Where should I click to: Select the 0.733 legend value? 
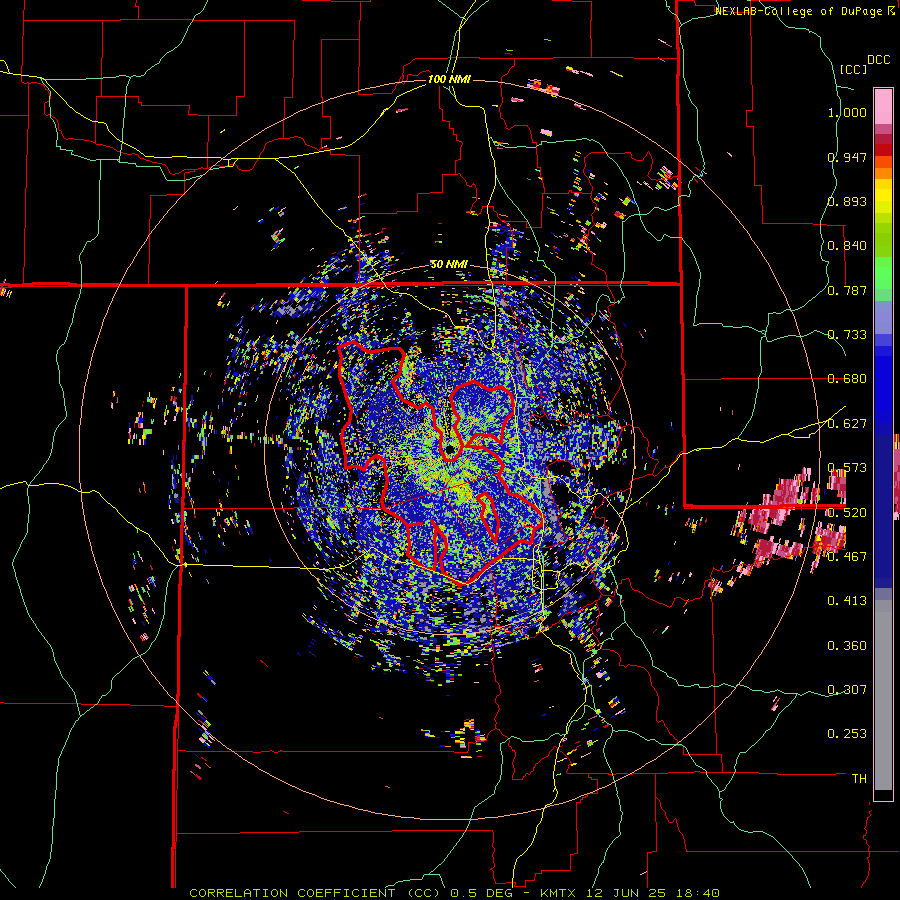pos(847,335)
